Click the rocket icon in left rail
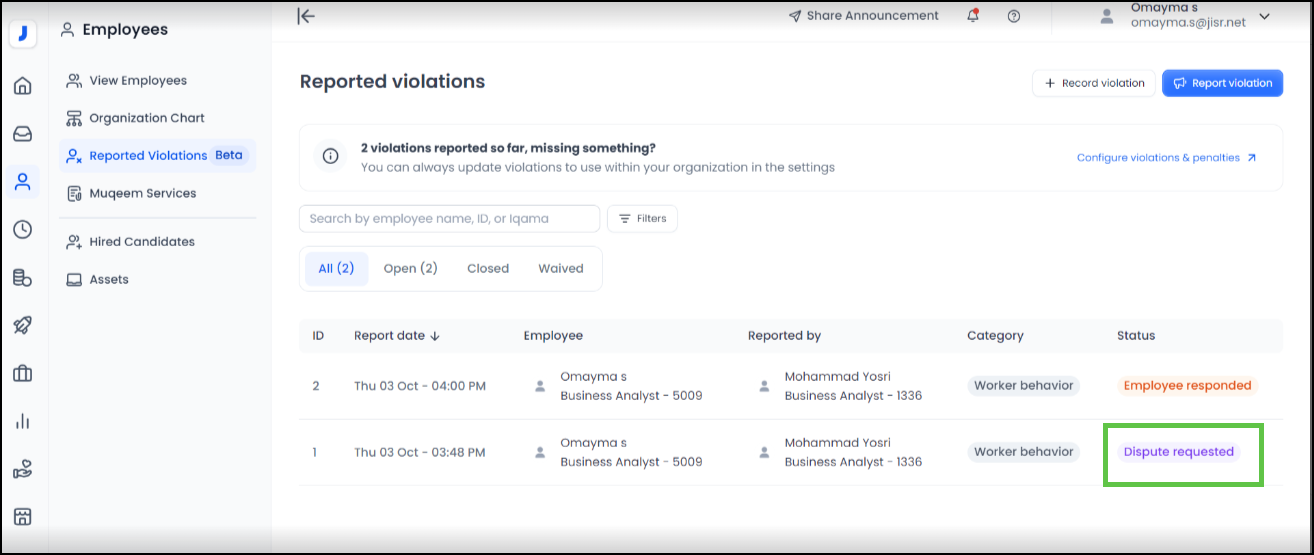Screen dimensions: 1314x555 [22, 325]
